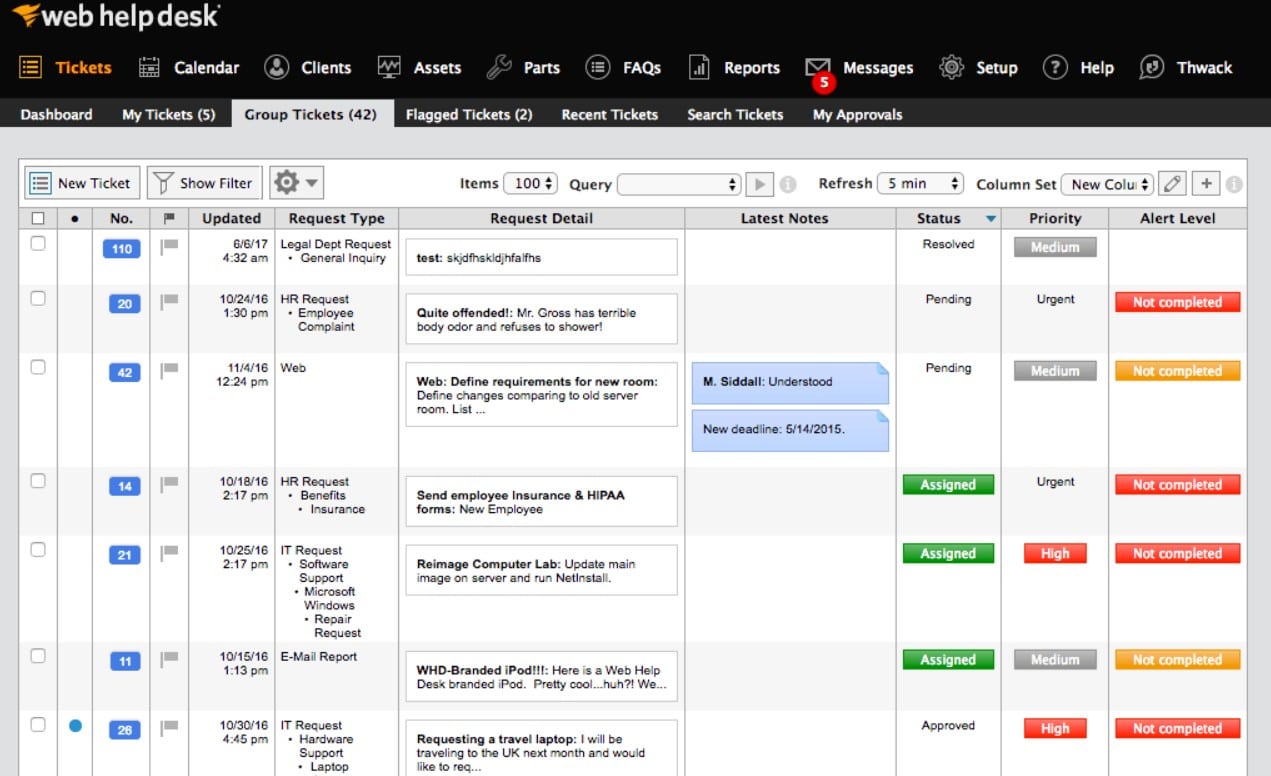
Task: Open the Items 100 dropdown
Action: tap(530, 184)
